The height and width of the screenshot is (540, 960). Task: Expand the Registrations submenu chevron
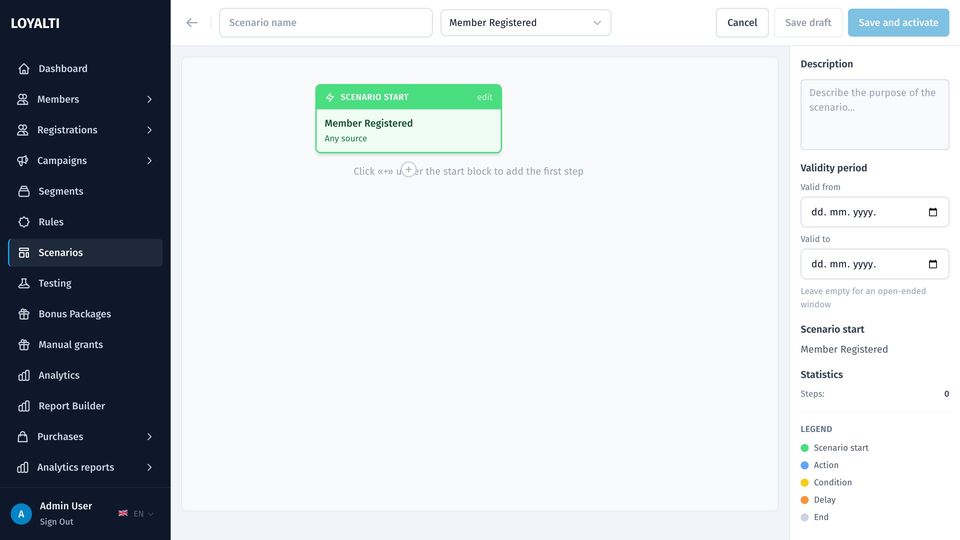[x=149, y=130]
